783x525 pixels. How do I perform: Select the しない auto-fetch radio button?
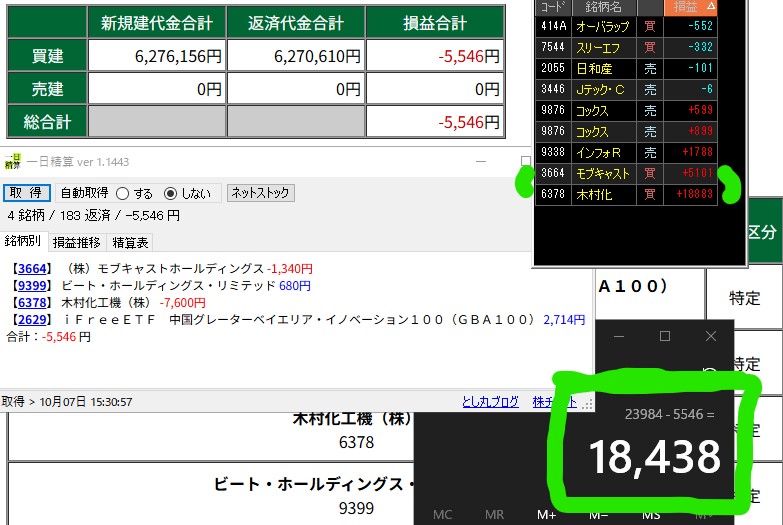[x=170, y=193]
